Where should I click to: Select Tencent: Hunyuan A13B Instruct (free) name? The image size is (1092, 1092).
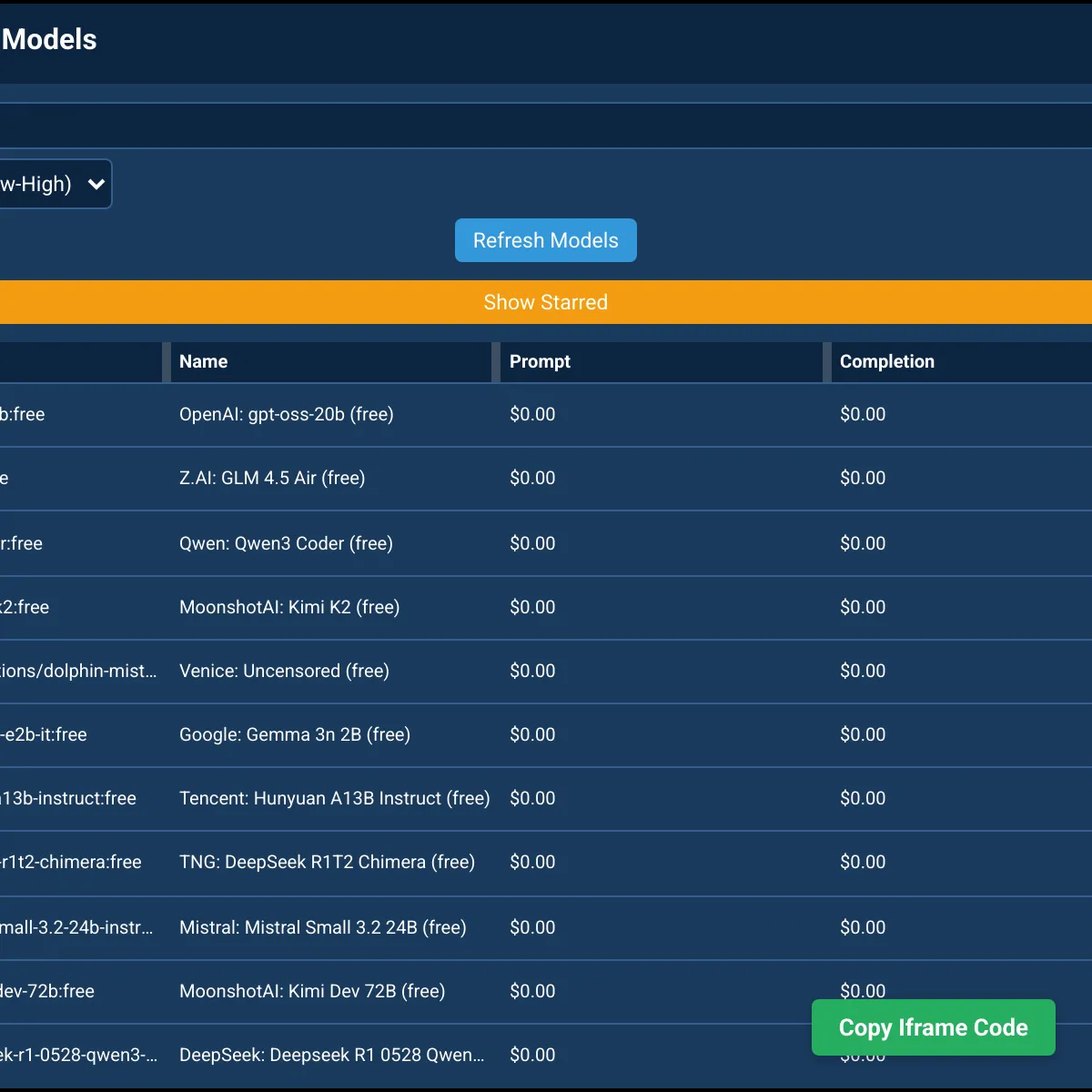tap(335, 798)
